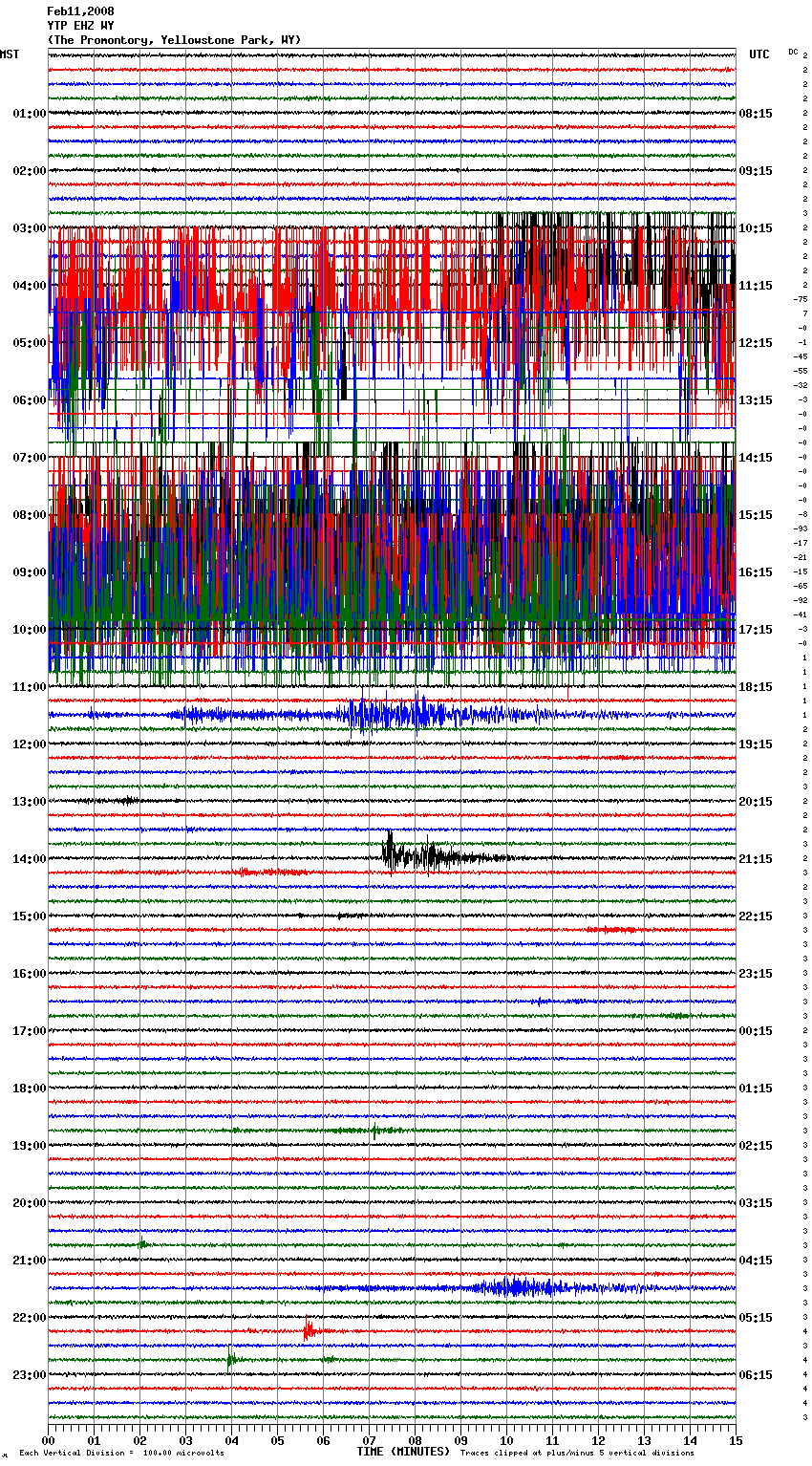Click the 08:15 UTC time label
Screen dimensions: 812x1466
pyautogui.click(x=756, y=114)
